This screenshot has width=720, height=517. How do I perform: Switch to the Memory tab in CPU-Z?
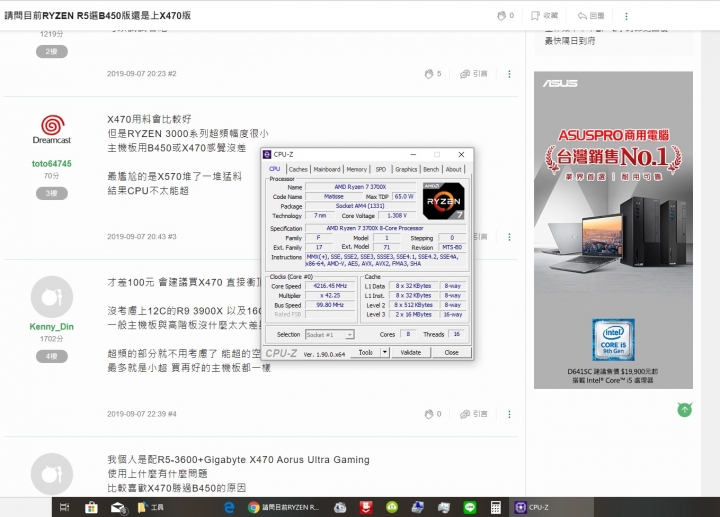point(357,169)
